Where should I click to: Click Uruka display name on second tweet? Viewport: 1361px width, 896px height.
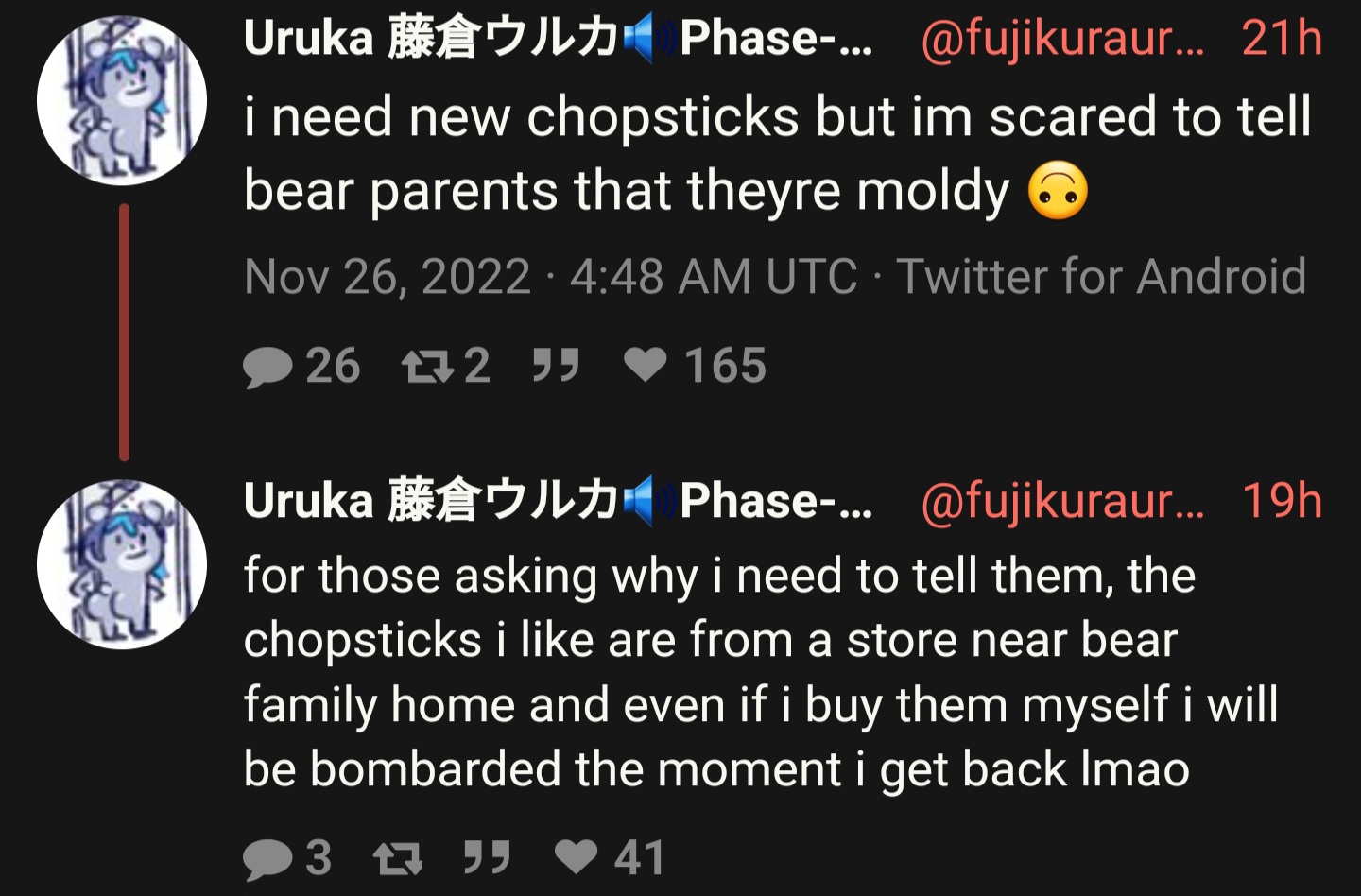click(558, 500)
